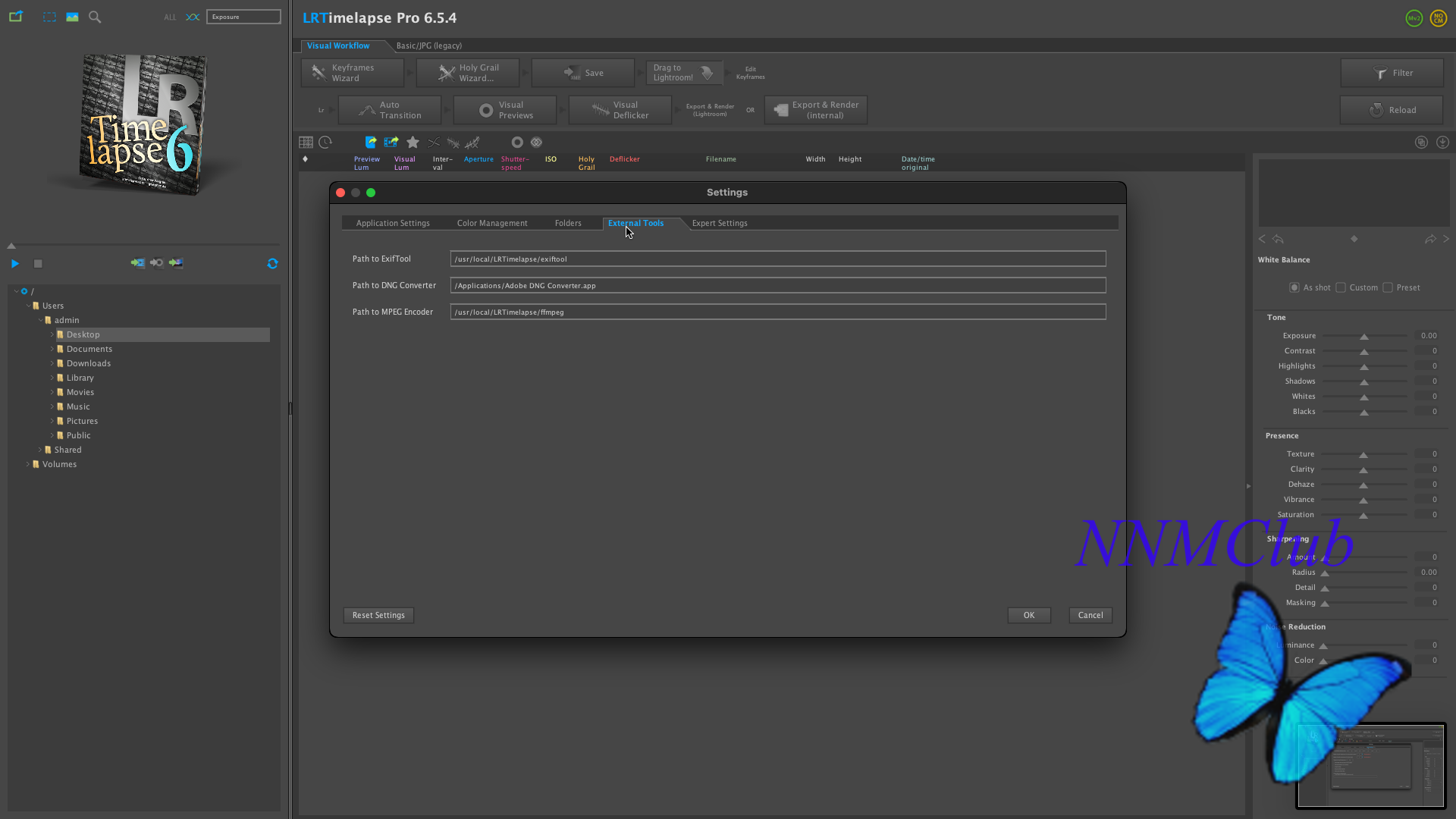Viewport: 1456px width, 819px height.
Task: Open the Folders settings tab
Action: [x=568, y=223]
